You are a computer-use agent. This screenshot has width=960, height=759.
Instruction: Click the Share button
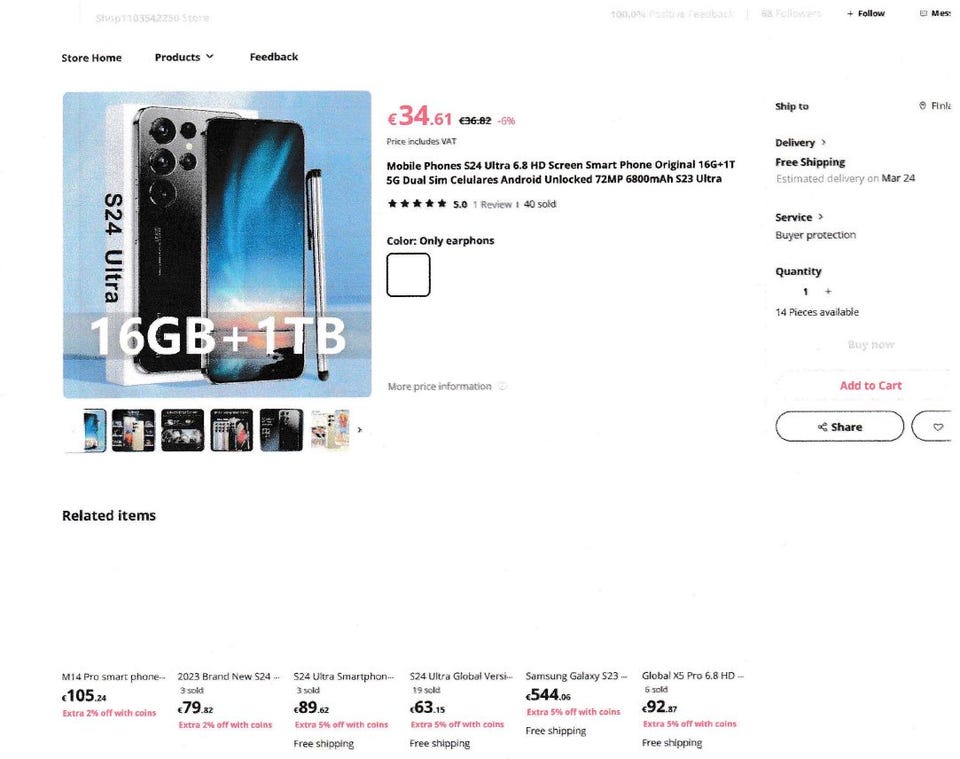(x=839, y=427)
